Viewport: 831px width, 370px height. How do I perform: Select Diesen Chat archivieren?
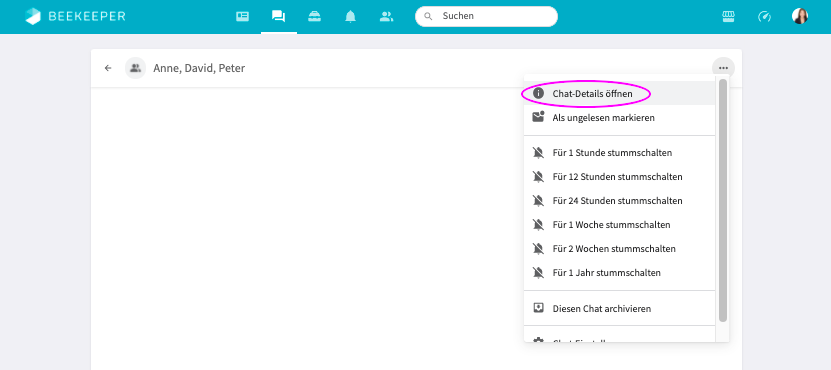coord(620,309)
